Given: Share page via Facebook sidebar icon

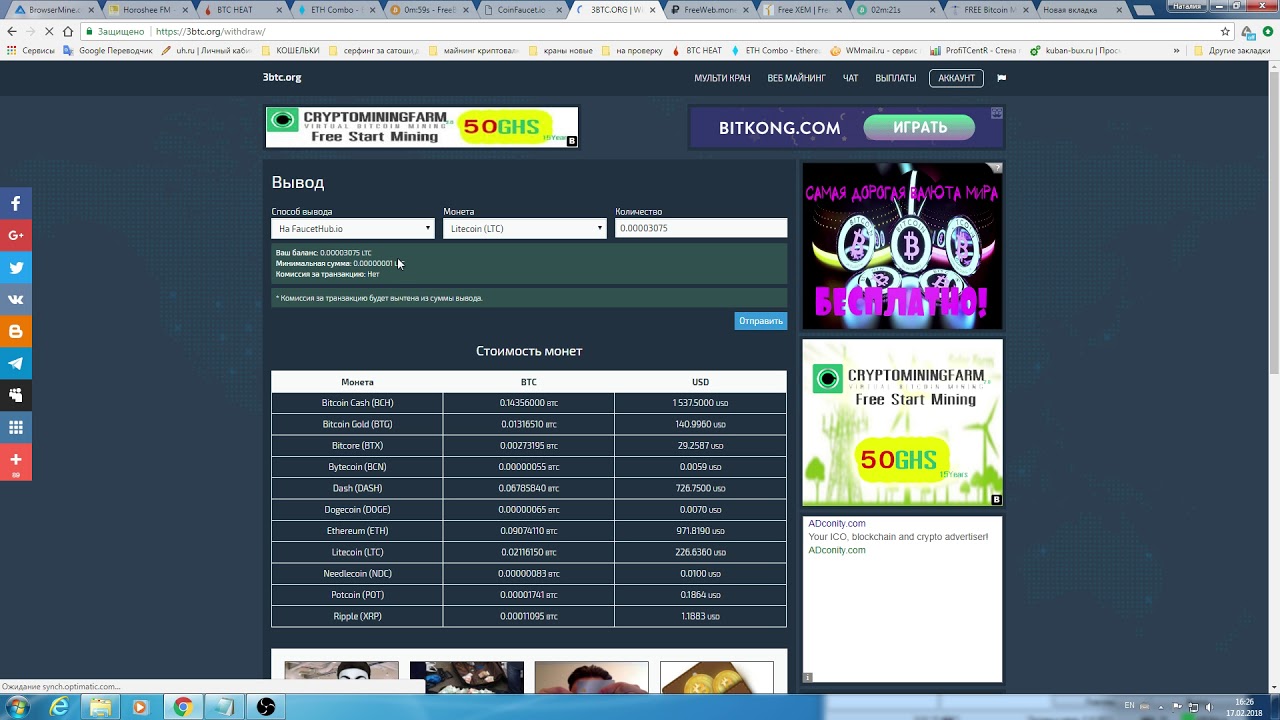Looking at the screenshot, I should [16, 203].
